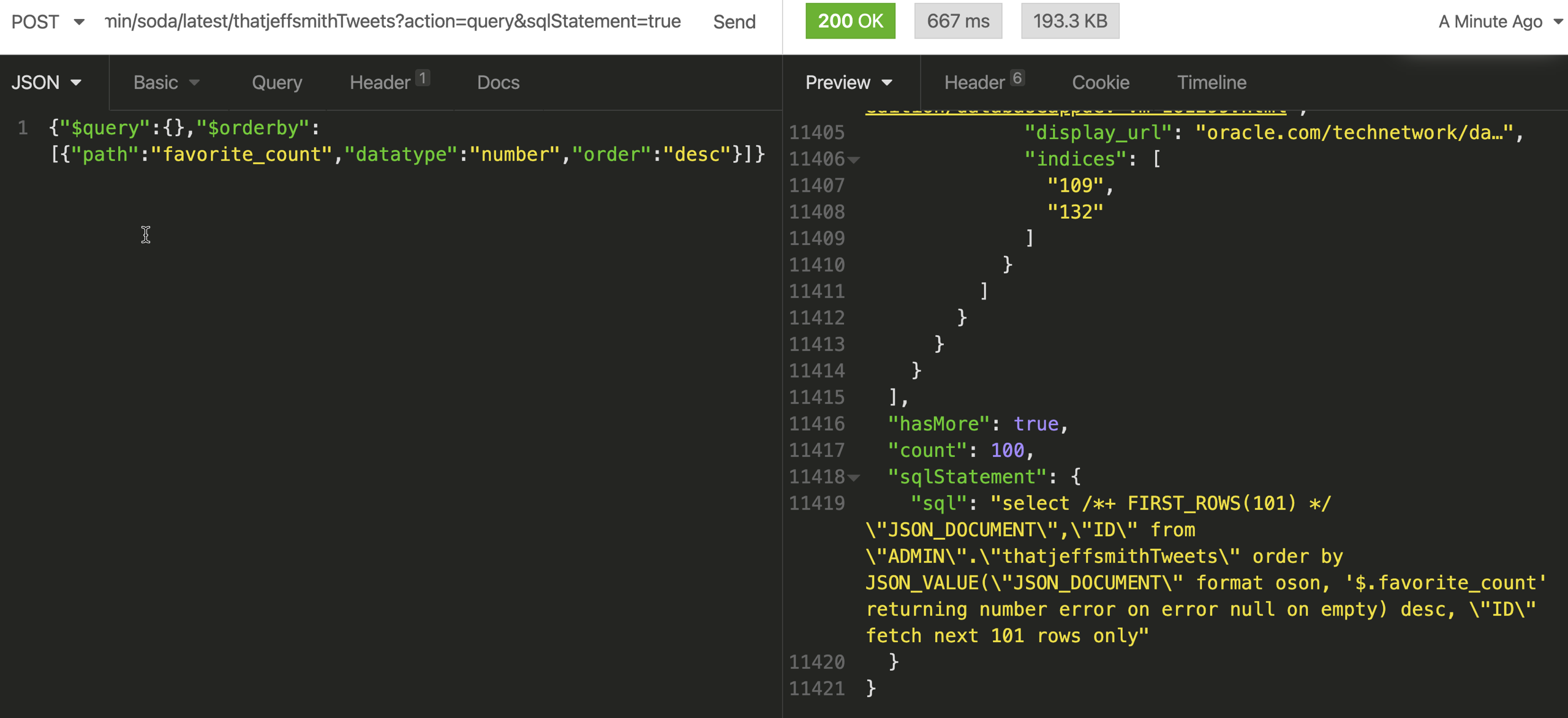Switch to the response Header tab
1568x718 pixels.
coord(984,82)
